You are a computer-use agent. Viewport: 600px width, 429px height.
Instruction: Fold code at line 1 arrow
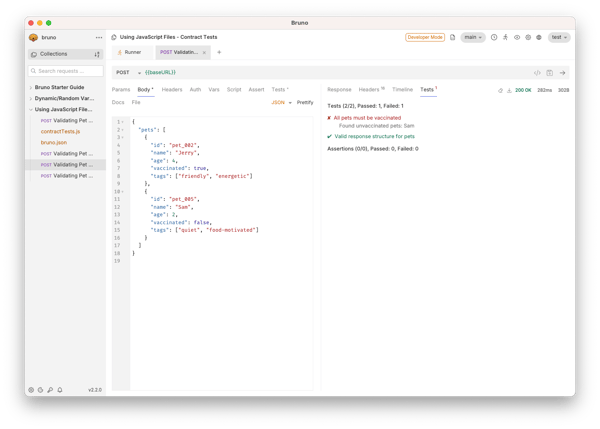pos(122,122)
